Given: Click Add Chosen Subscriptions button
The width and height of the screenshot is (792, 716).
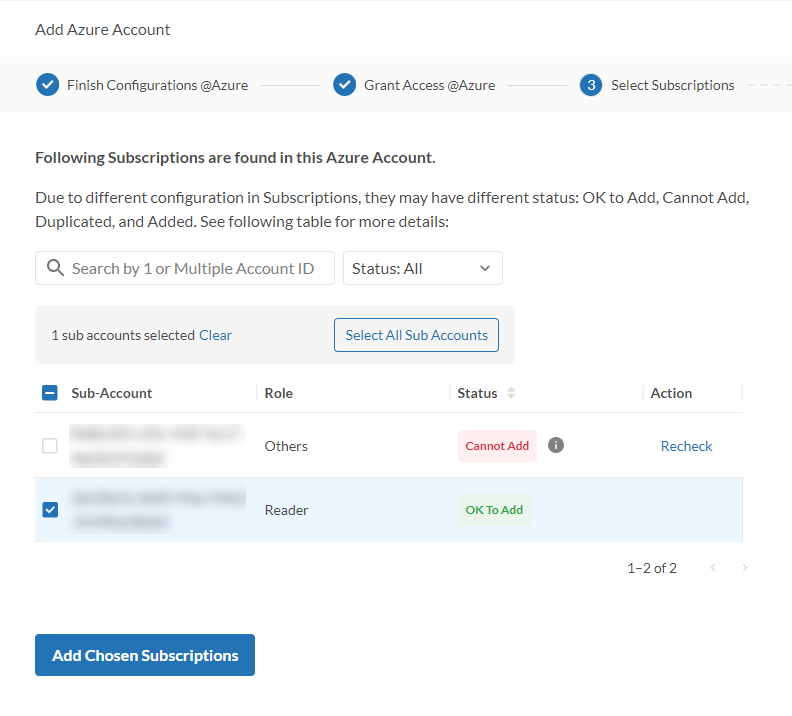Looking at the screenshot, I should (x=145, y=655).
